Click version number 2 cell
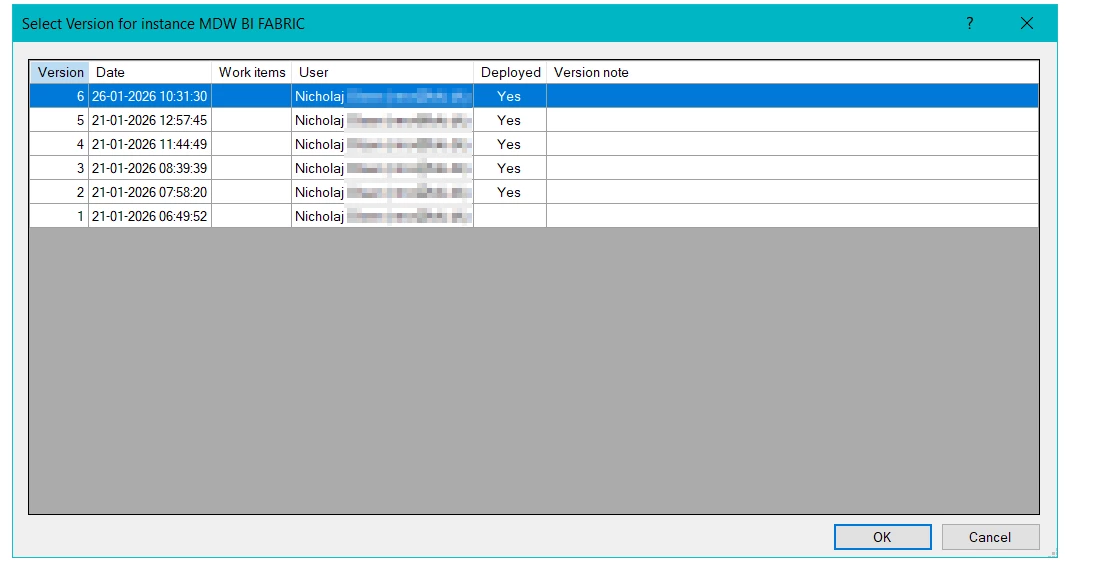This screenshot has height=573, width=1107. 59,192
